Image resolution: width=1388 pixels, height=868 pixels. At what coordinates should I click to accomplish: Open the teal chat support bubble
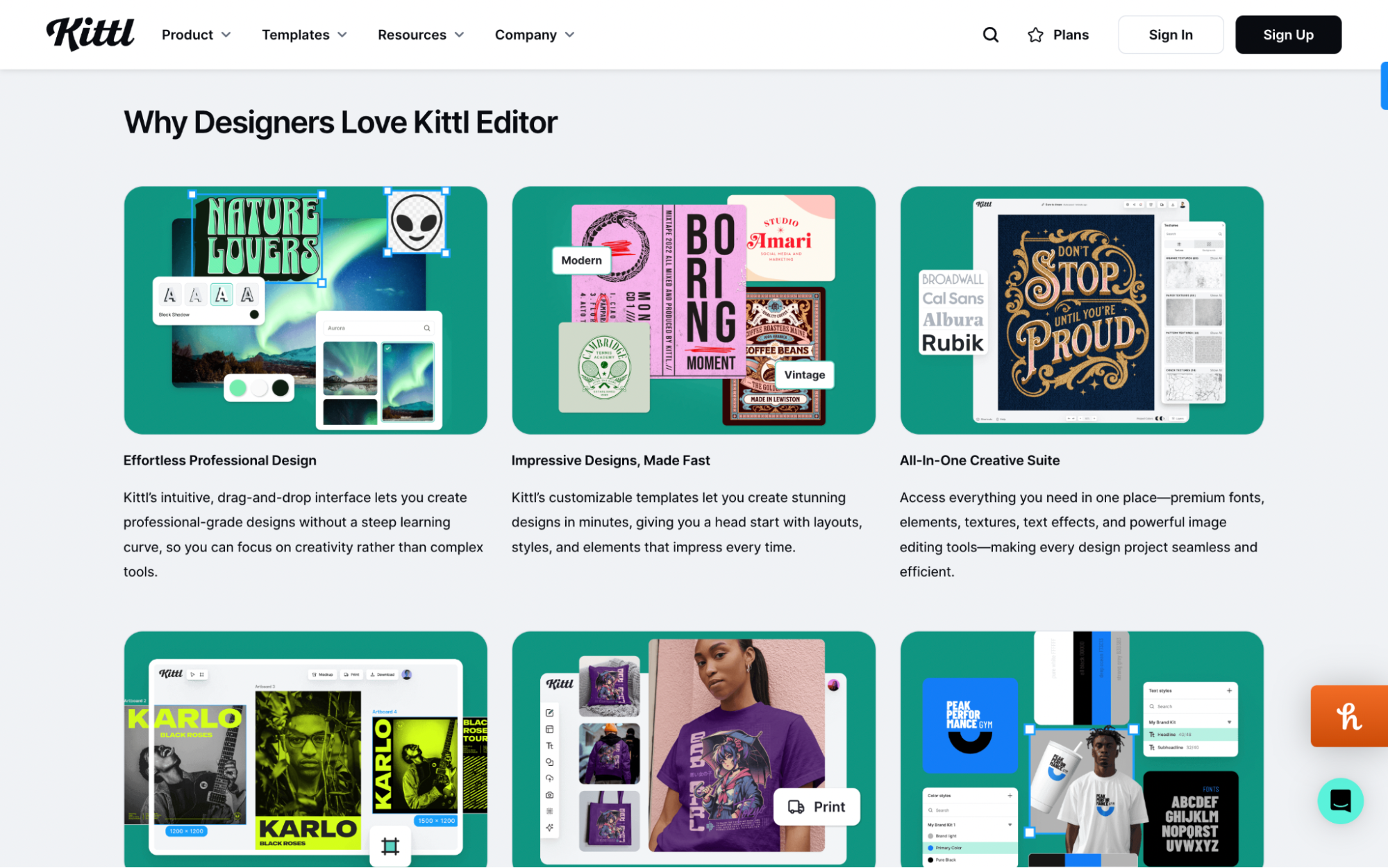(1340, 801)
